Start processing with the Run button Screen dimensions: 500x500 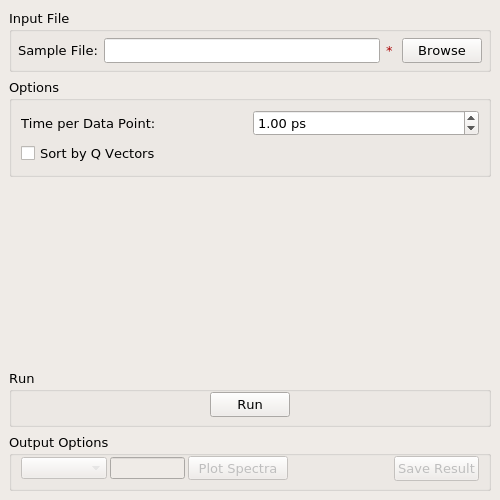click(250, 404)
